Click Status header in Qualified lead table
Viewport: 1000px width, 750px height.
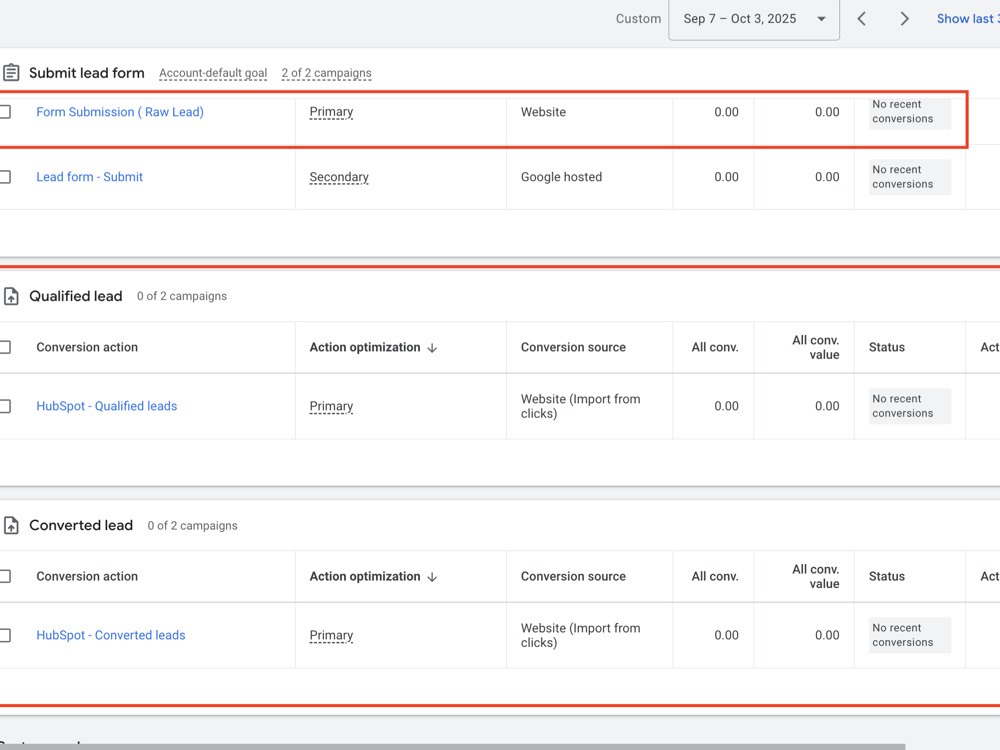[x=886, y=348]
